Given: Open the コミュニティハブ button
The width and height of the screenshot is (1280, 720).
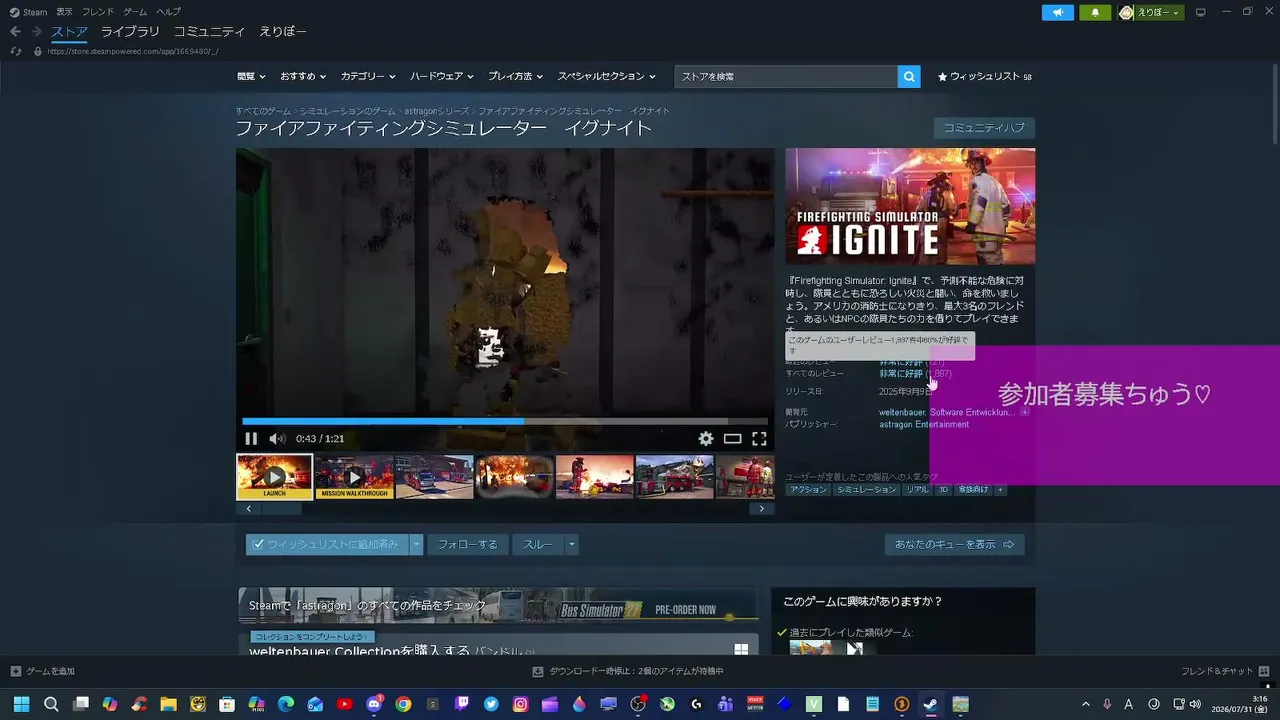Looking at the screenshot, I should click(984, 128).
